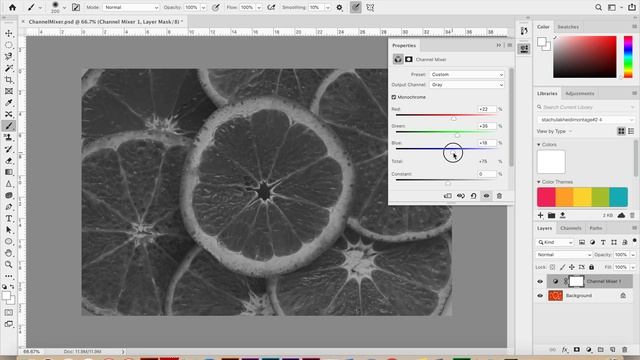
Task: Open Output Channel dropdown showing Gray
Action: point(467,84)
